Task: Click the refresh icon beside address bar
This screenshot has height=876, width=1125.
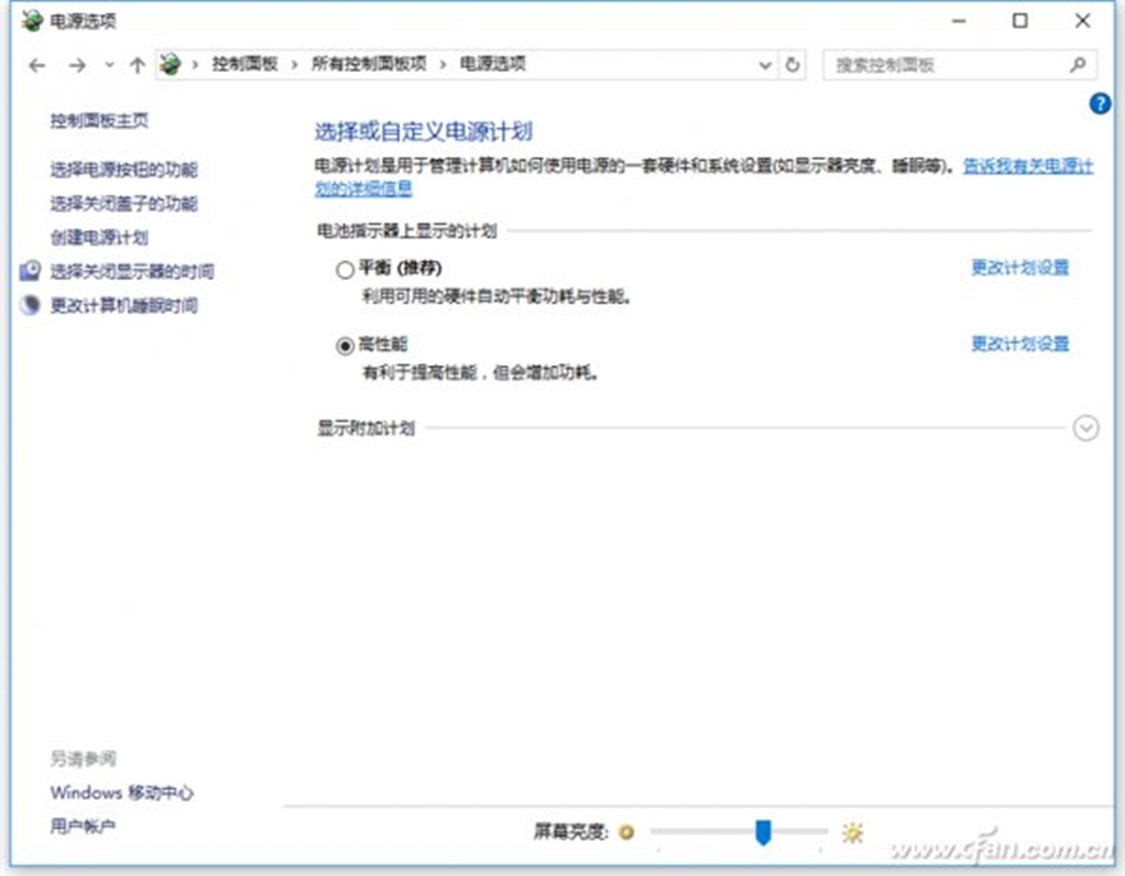Action: click(x=793, y=65)
